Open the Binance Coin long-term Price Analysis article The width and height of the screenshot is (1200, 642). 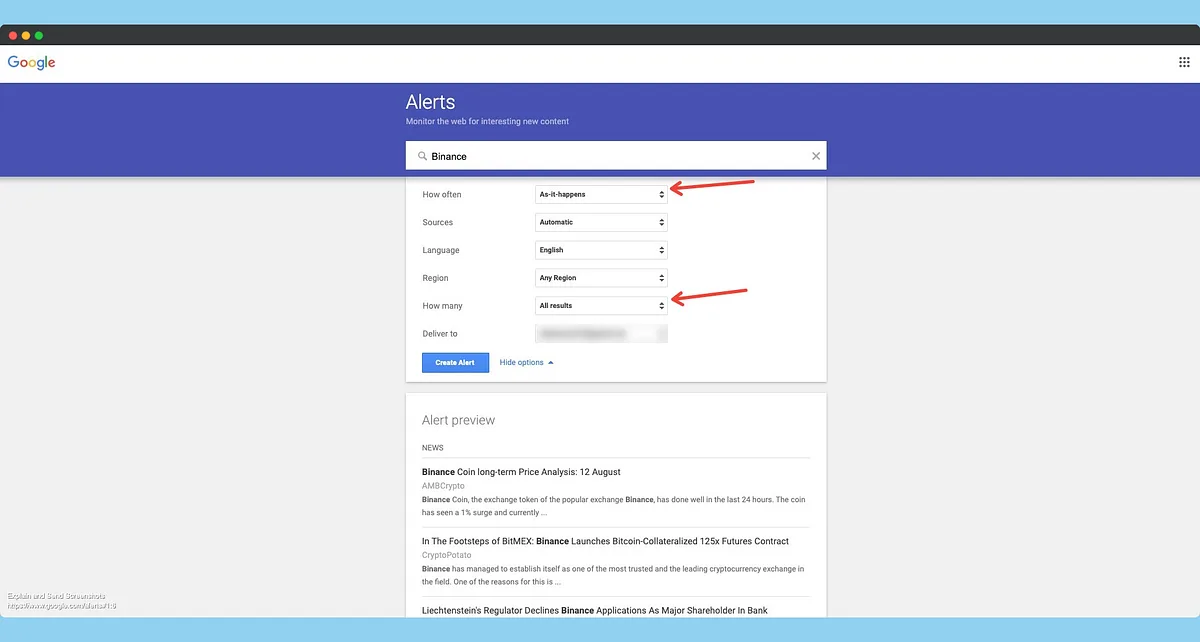click(x=520, y=471)
